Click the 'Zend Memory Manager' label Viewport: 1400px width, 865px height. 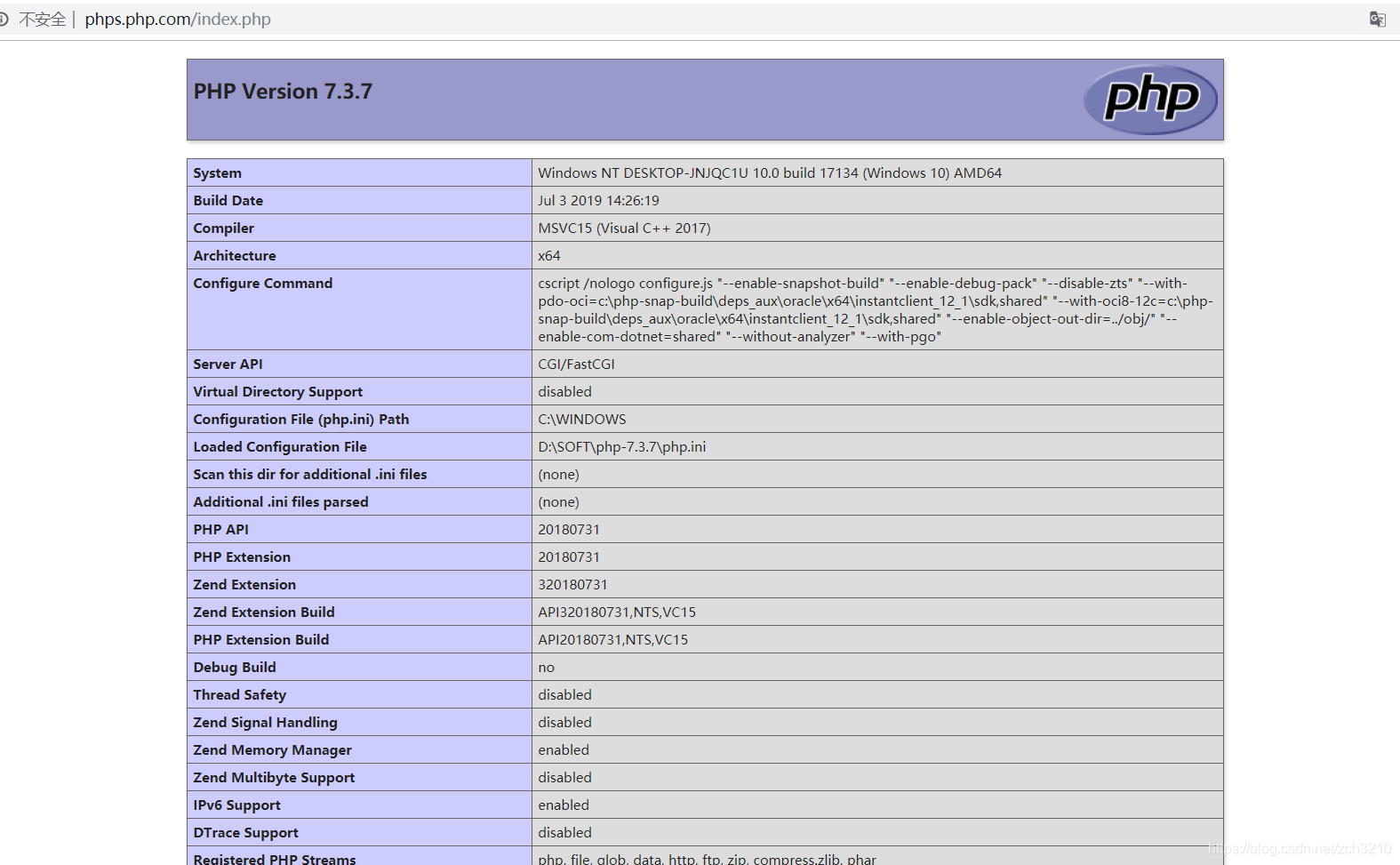click(x=272, y=749)
